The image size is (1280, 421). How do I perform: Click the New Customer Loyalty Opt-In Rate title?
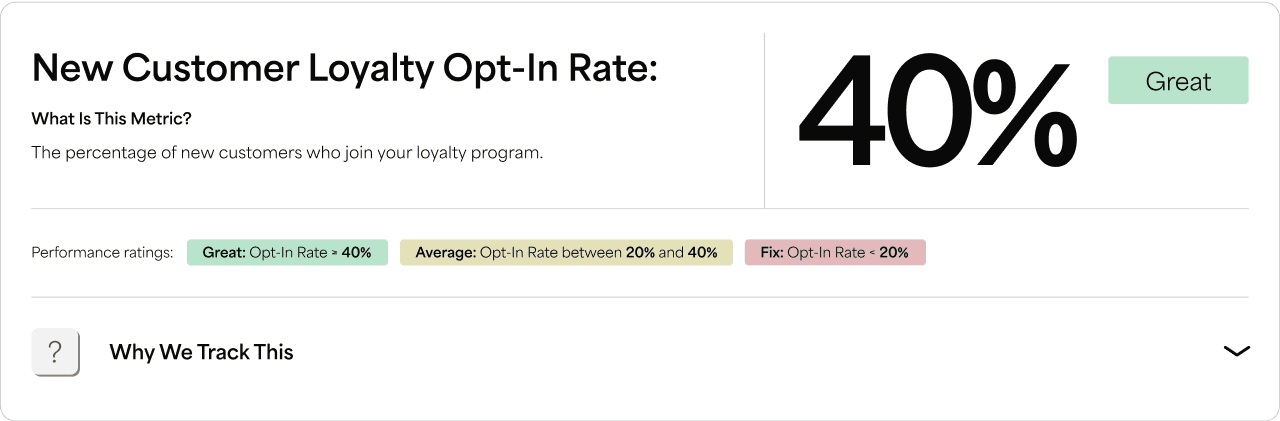click(x=345, y=68)
